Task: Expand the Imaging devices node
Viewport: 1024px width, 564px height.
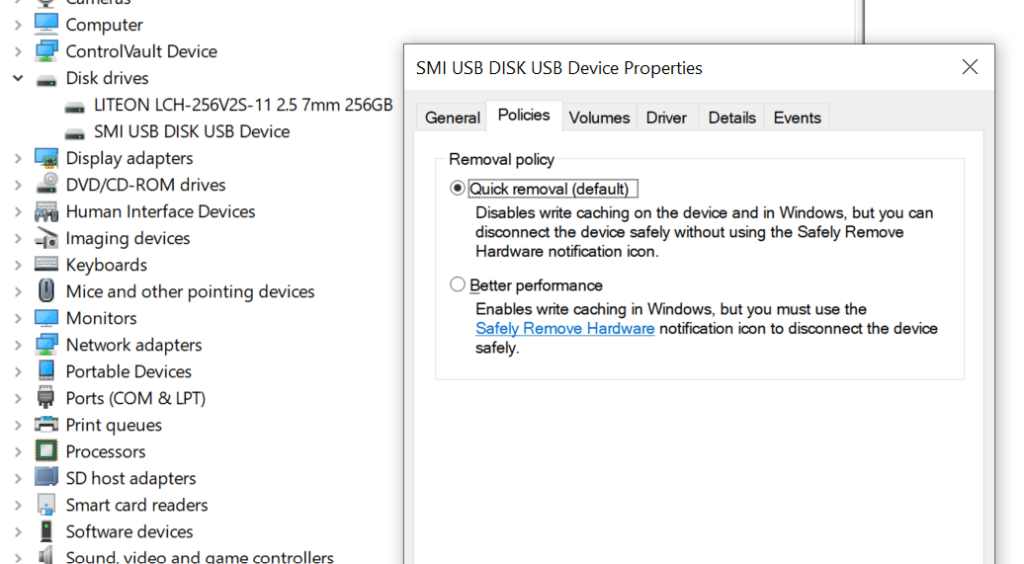Action: (x=18, y=238)
